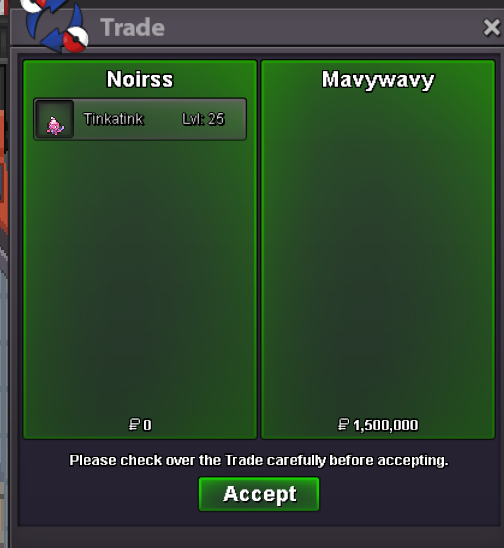This screenshot has width=504, height=548.
Task: Select the Tinkatink Lvl 25 entry
Action: pos(140,119)
